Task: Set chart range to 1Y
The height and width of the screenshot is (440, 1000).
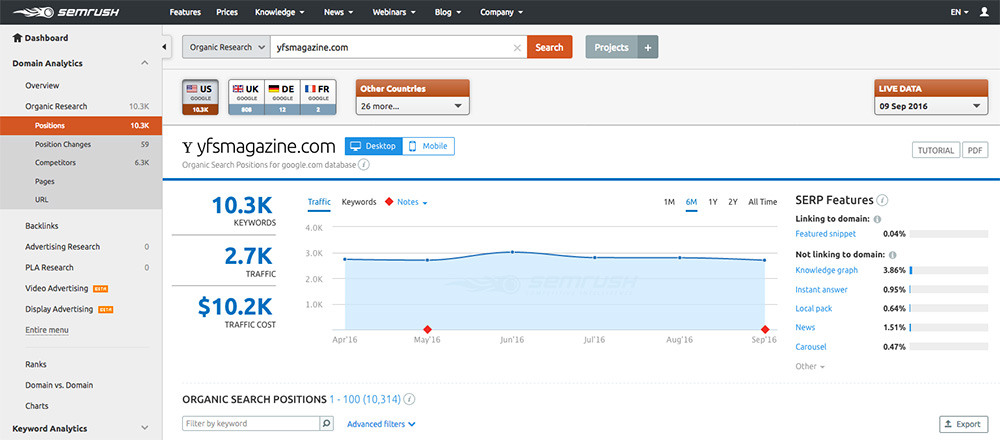Action: (x=713, y=202)
